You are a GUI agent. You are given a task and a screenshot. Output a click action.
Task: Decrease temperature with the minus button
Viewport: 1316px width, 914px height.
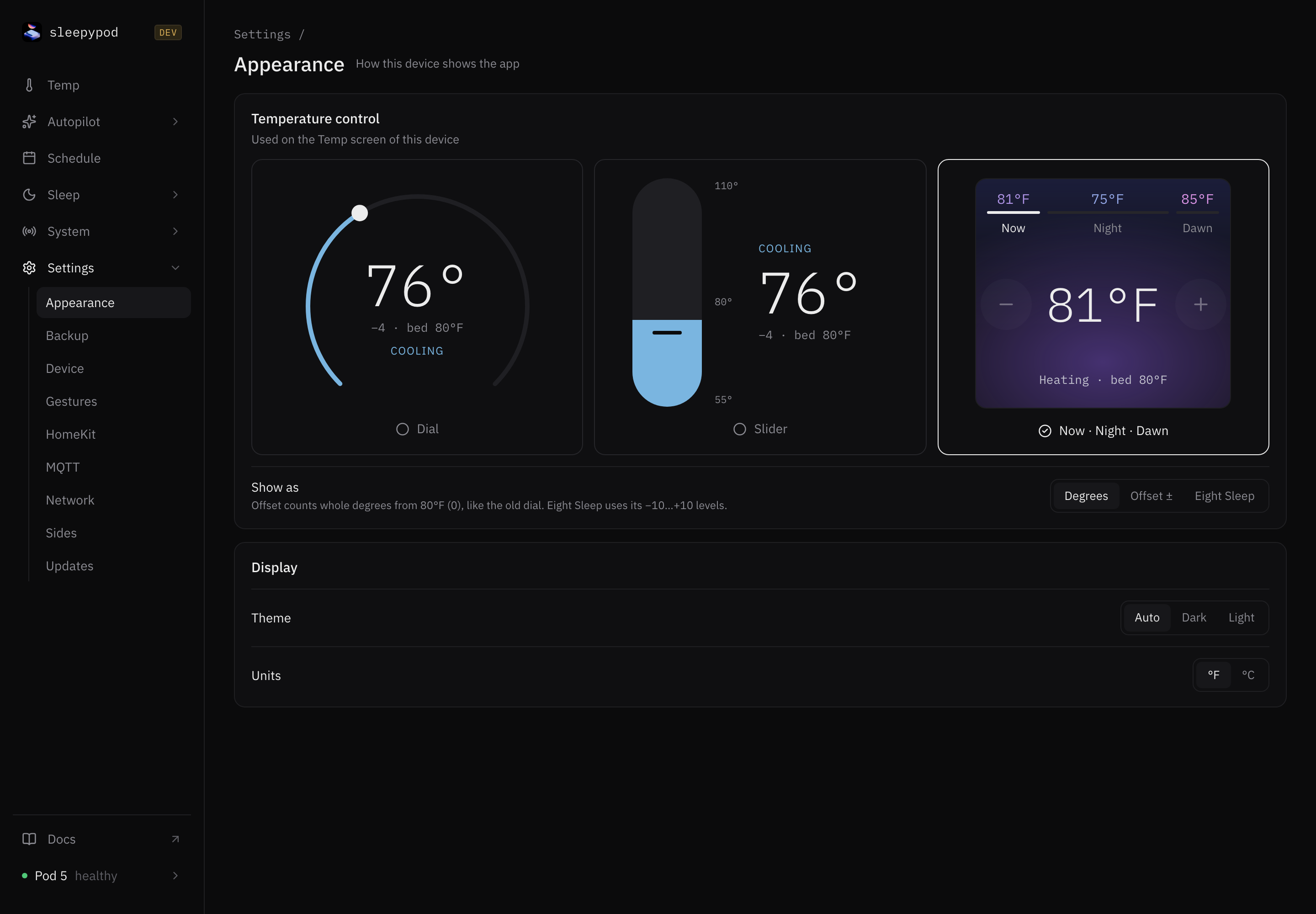pyautogui.click(x=1006, y=304)
